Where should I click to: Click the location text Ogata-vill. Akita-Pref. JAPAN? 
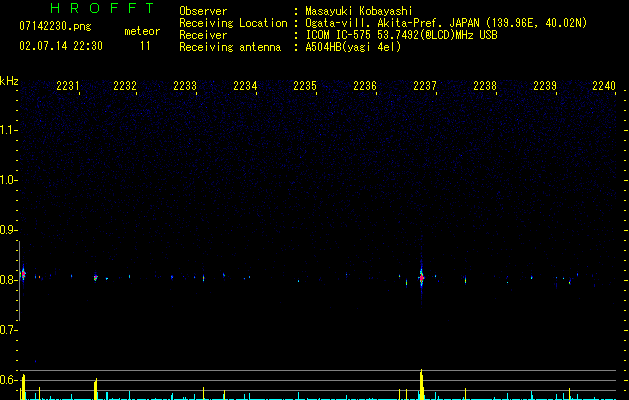tap(392, 23)
